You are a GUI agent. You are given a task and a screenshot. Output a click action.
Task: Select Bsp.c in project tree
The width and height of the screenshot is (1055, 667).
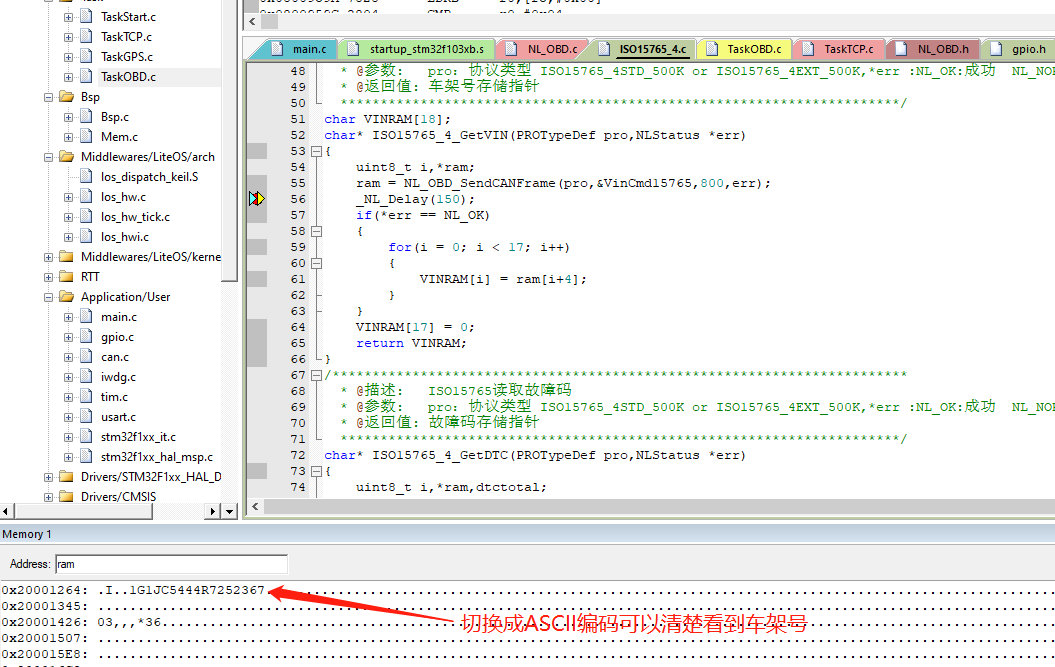tap(114, 116)
